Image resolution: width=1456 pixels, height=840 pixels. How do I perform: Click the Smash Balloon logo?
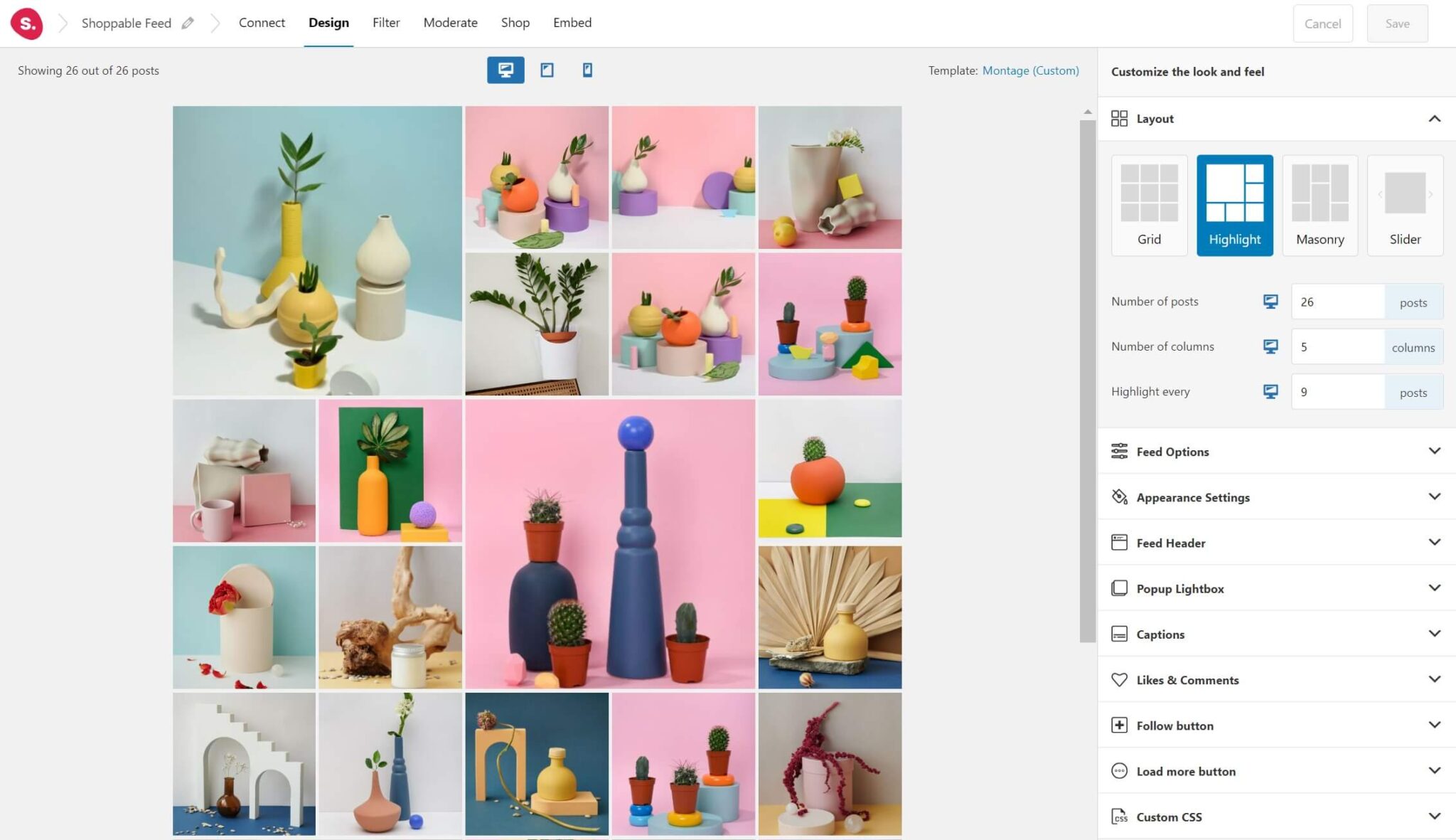tap(26, 23)
